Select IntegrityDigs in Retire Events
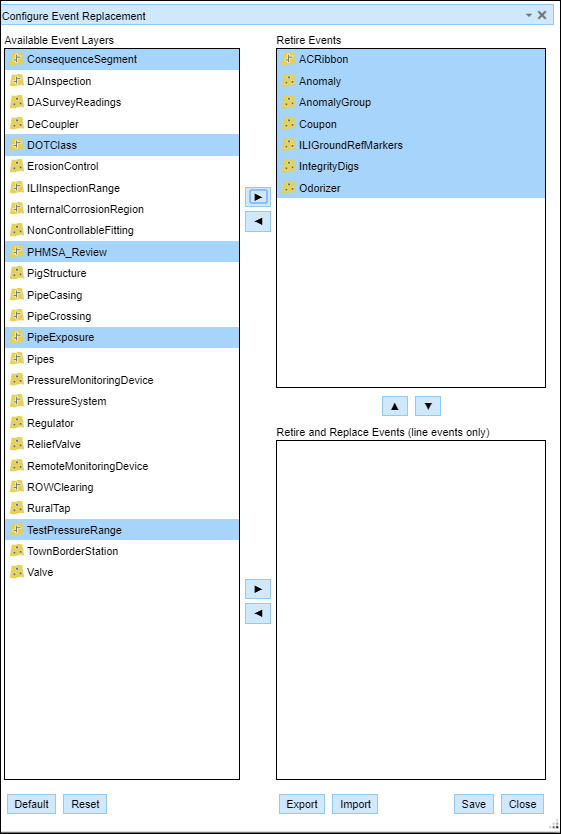 click(411, 166)
